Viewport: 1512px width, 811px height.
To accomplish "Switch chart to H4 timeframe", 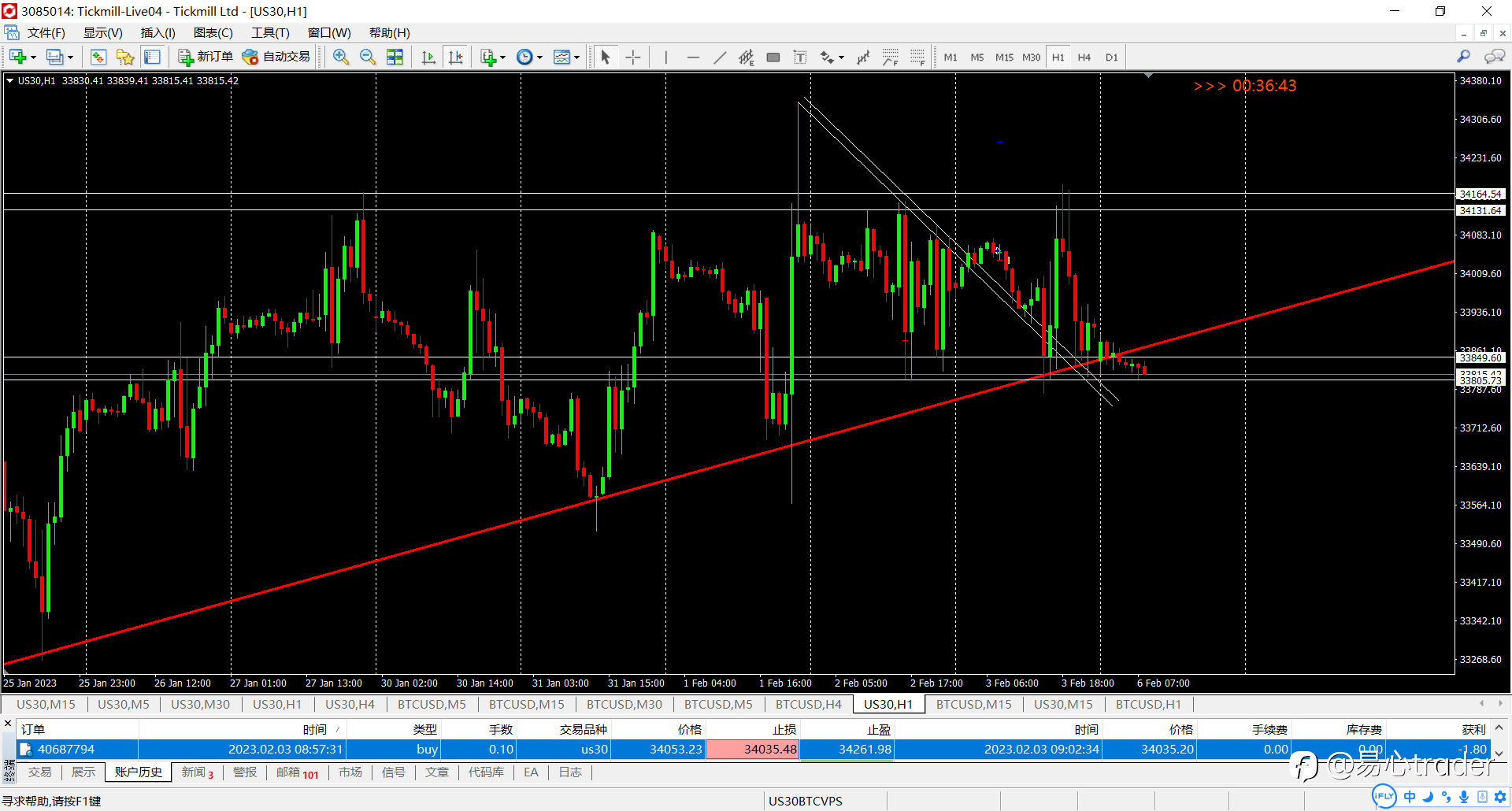I will pos(1084,57).
